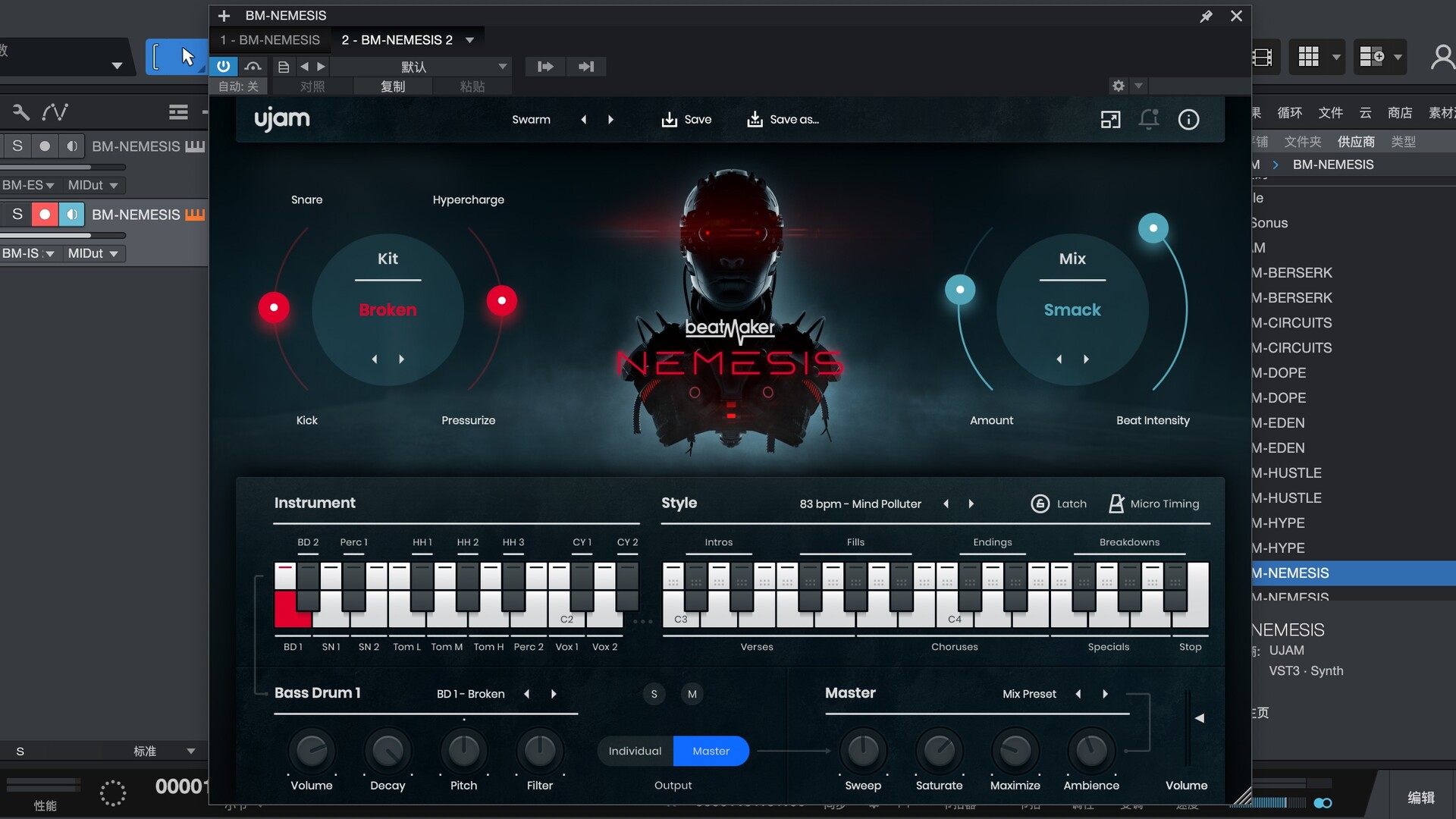Select previous Mix preset under Smack

pos(1059,359)
